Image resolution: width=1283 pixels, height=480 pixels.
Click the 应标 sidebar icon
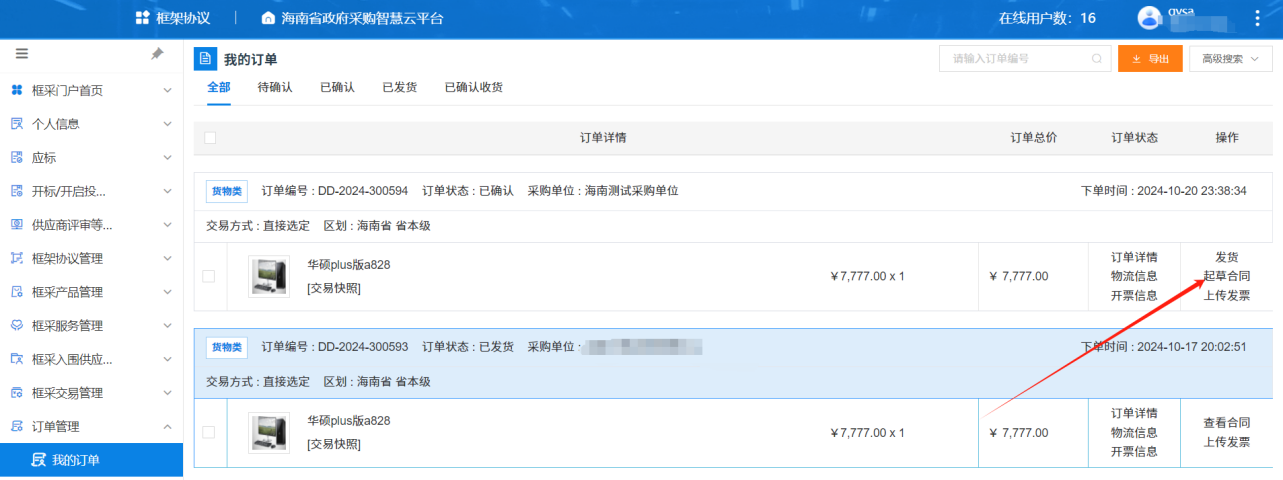[x=16, y=158]
